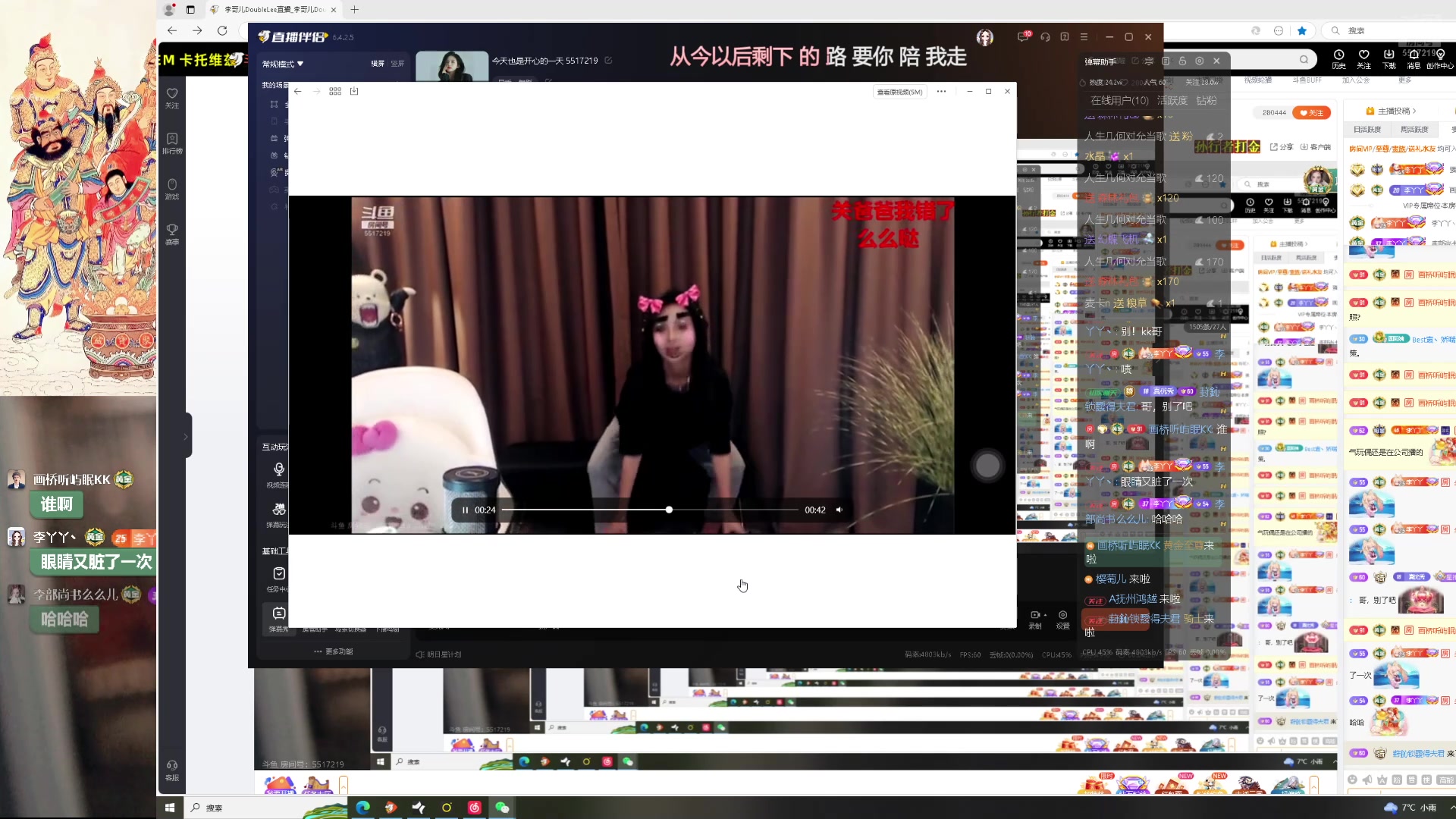Close the 李哥儿DoubleLee browser tab
1456x819 pixels.
point(334,10)
